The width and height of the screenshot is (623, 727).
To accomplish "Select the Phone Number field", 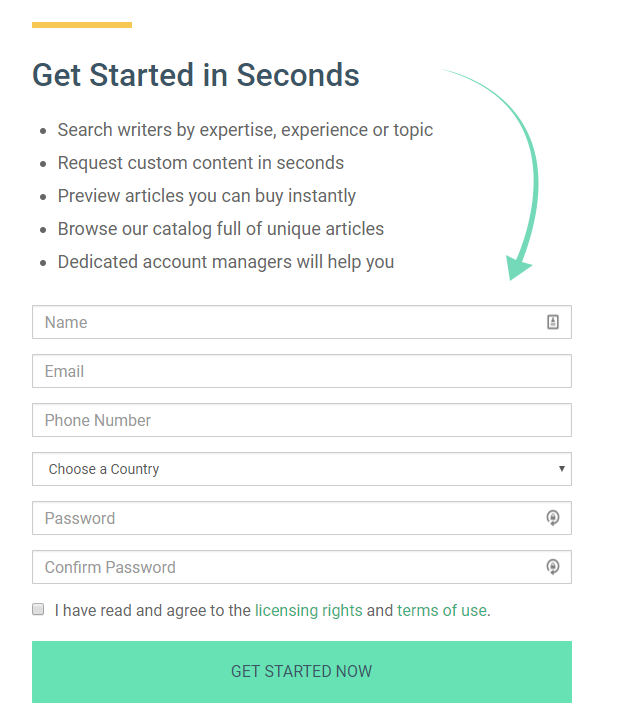I will pos(300,420).
